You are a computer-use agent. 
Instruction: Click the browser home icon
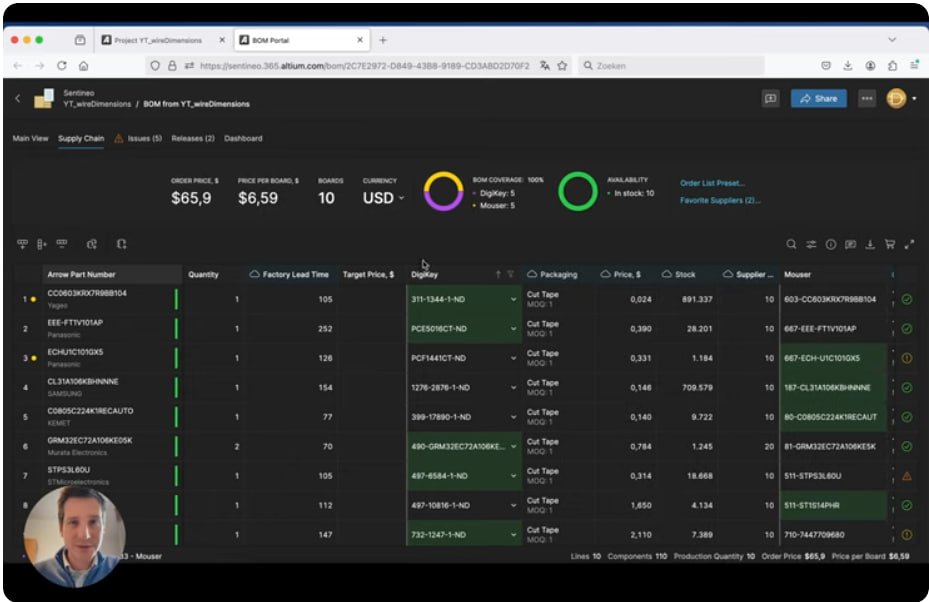point(84,66)
